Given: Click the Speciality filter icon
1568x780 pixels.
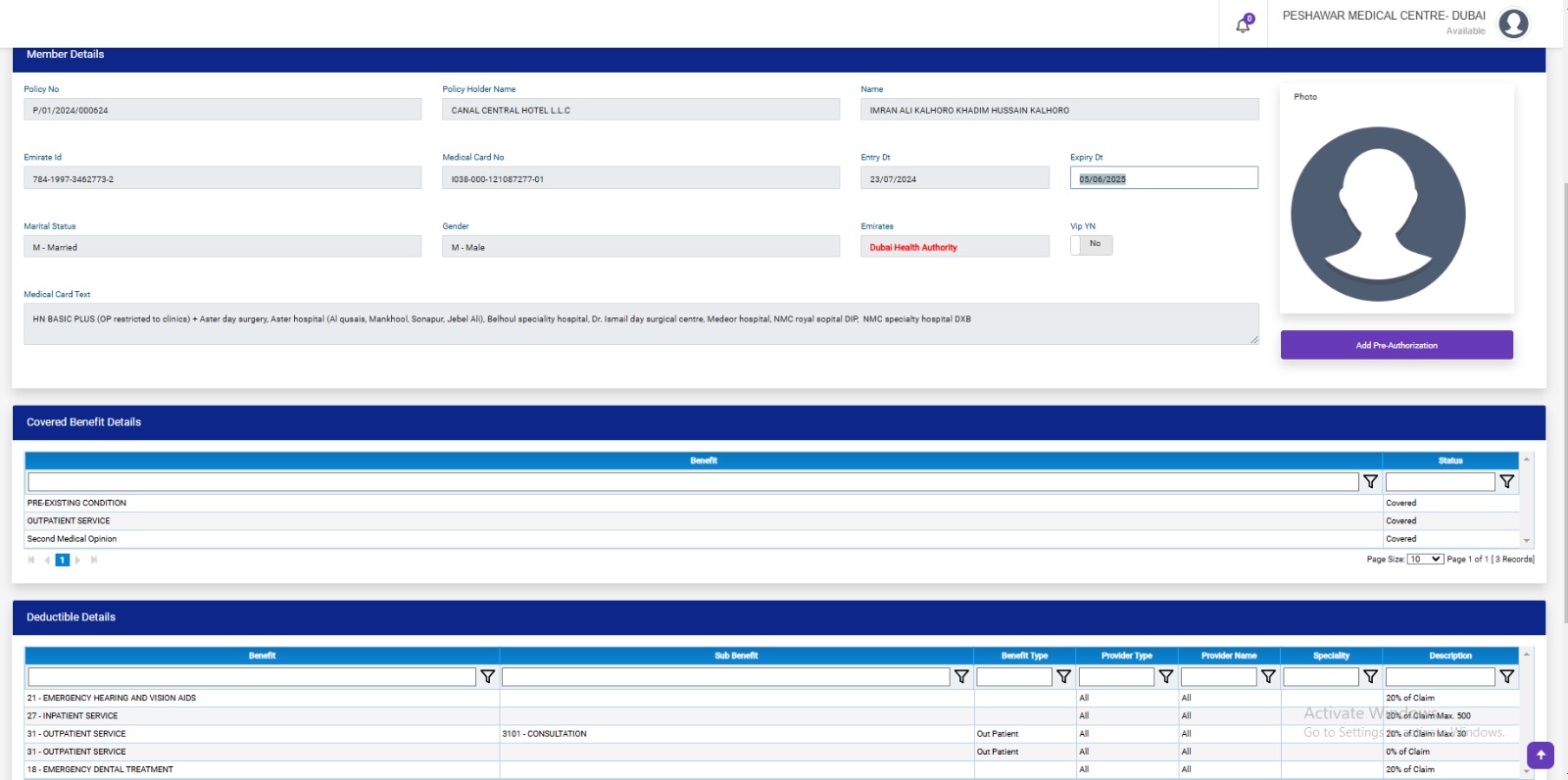Looking at the screenshot, I should tap(1370, 677).
